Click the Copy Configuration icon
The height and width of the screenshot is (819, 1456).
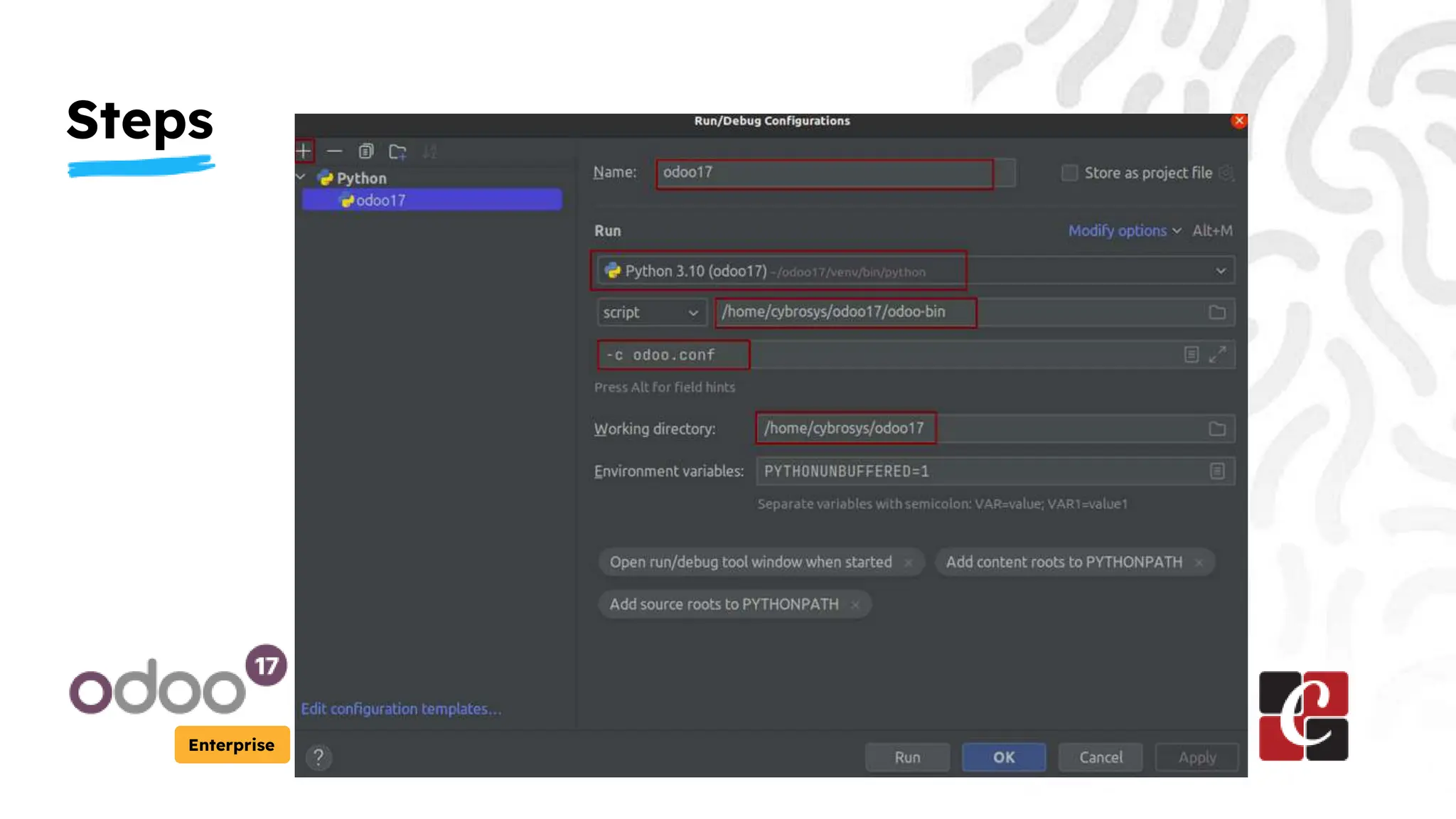point(366,151)
